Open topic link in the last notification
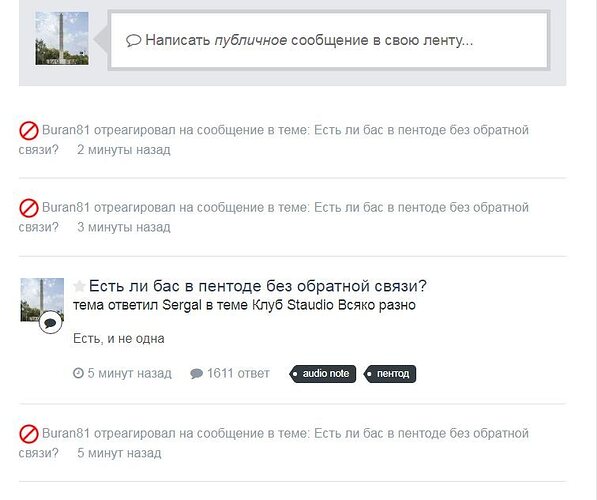 point(273,443)
